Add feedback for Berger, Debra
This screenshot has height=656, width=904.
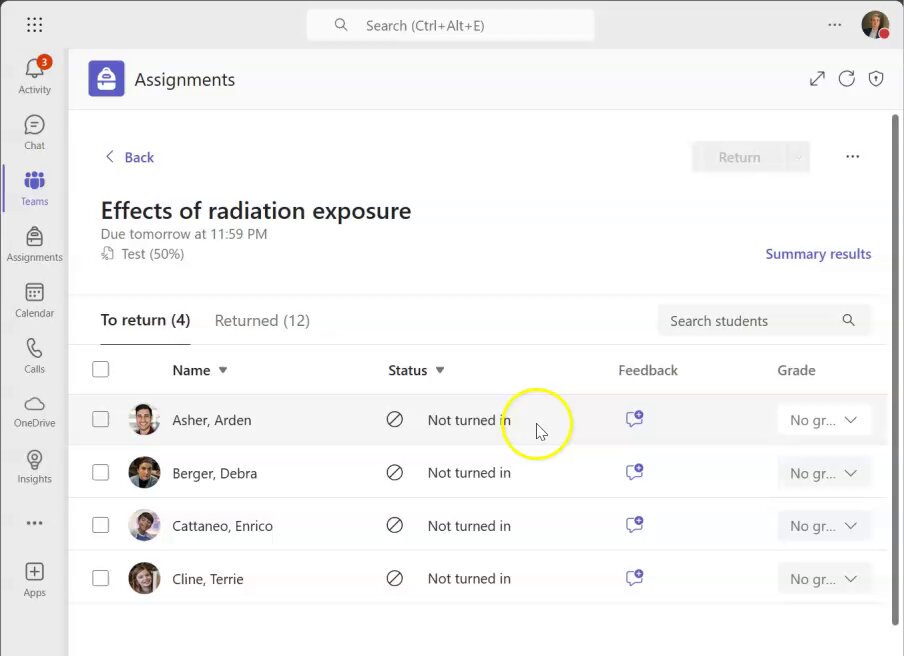[x=634, y=472]
